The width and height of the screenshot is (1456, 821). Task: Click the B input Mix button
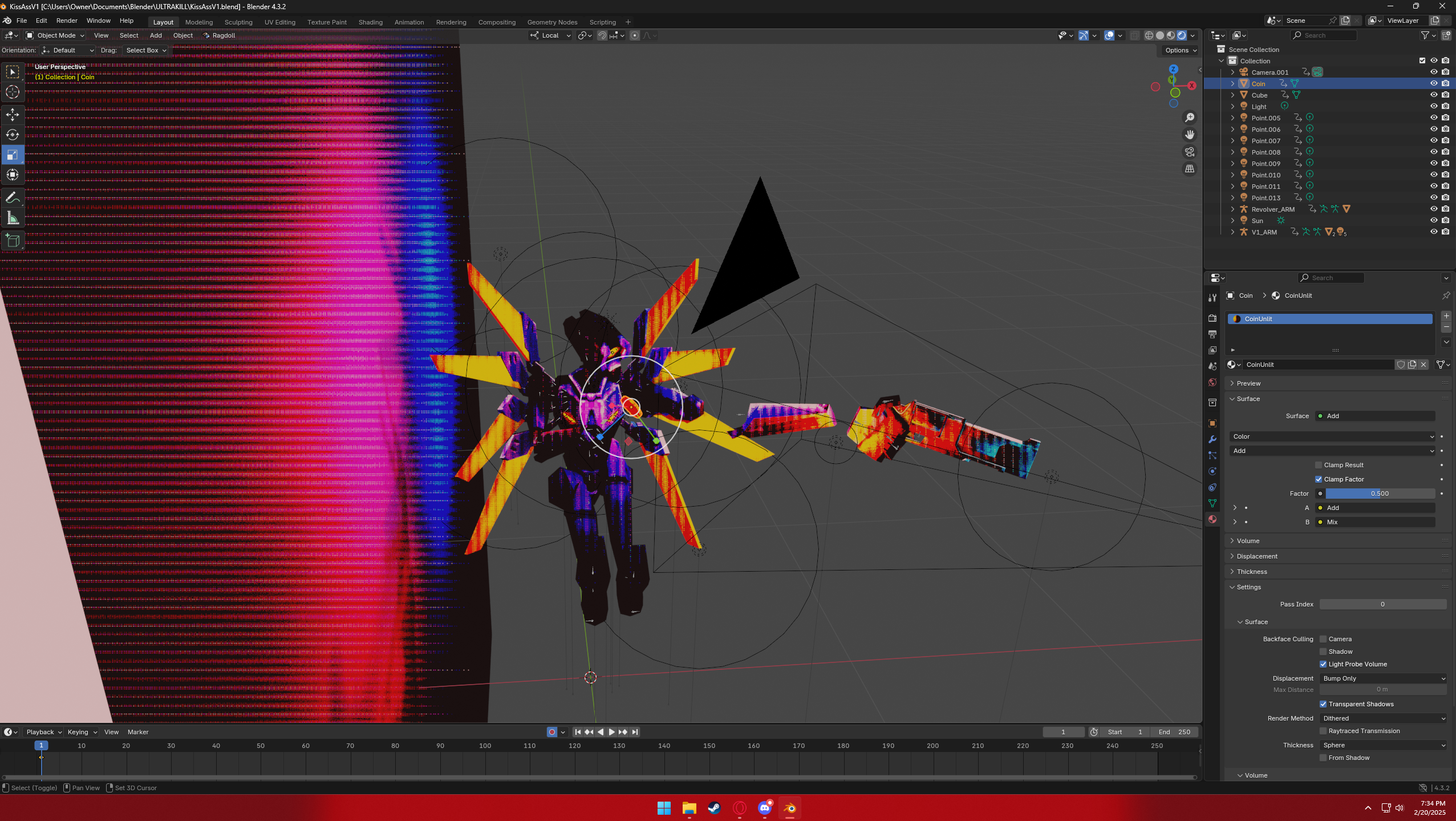click(1375, 522)
